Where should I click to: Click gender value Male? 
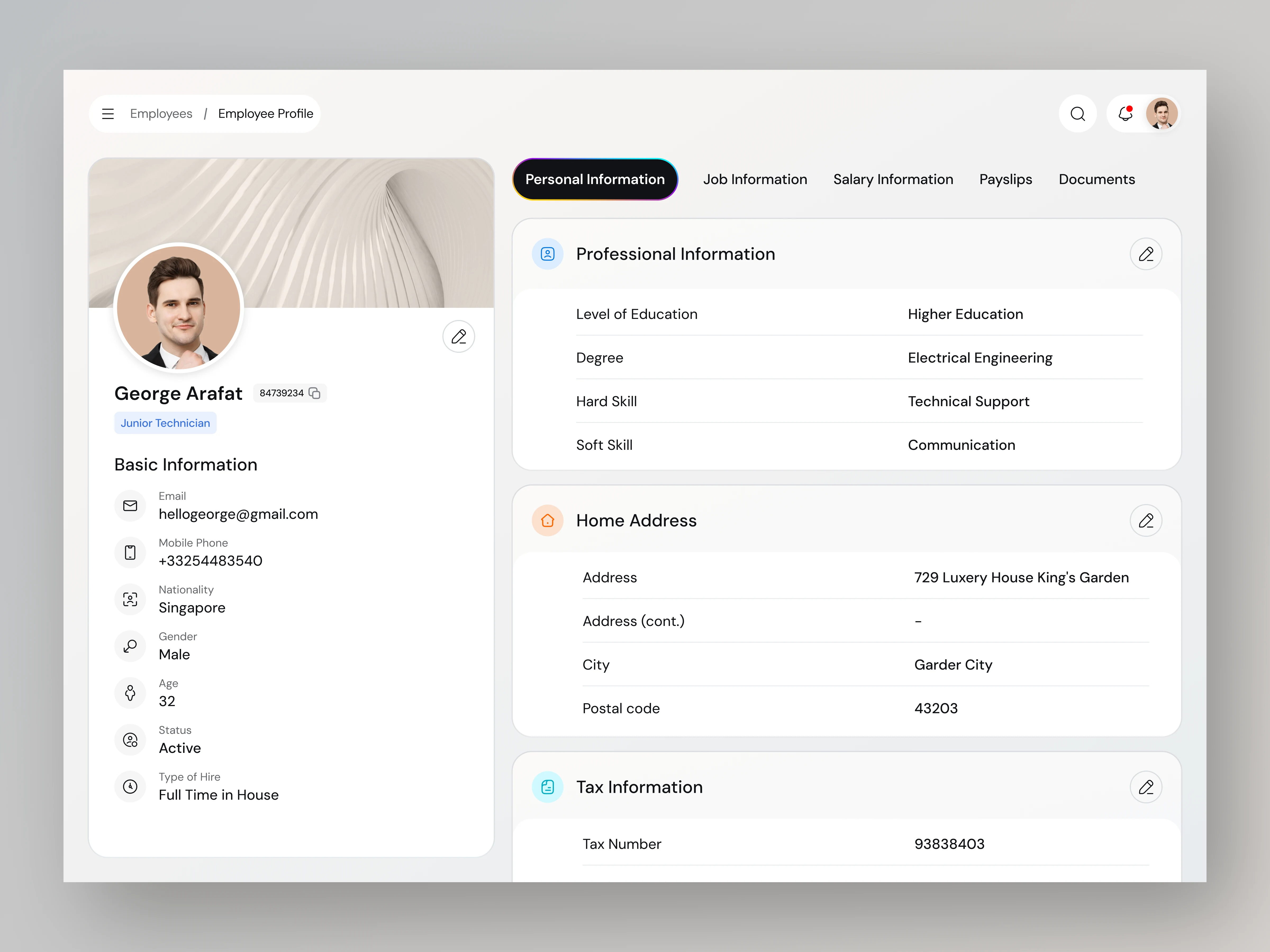pos(175,654)
